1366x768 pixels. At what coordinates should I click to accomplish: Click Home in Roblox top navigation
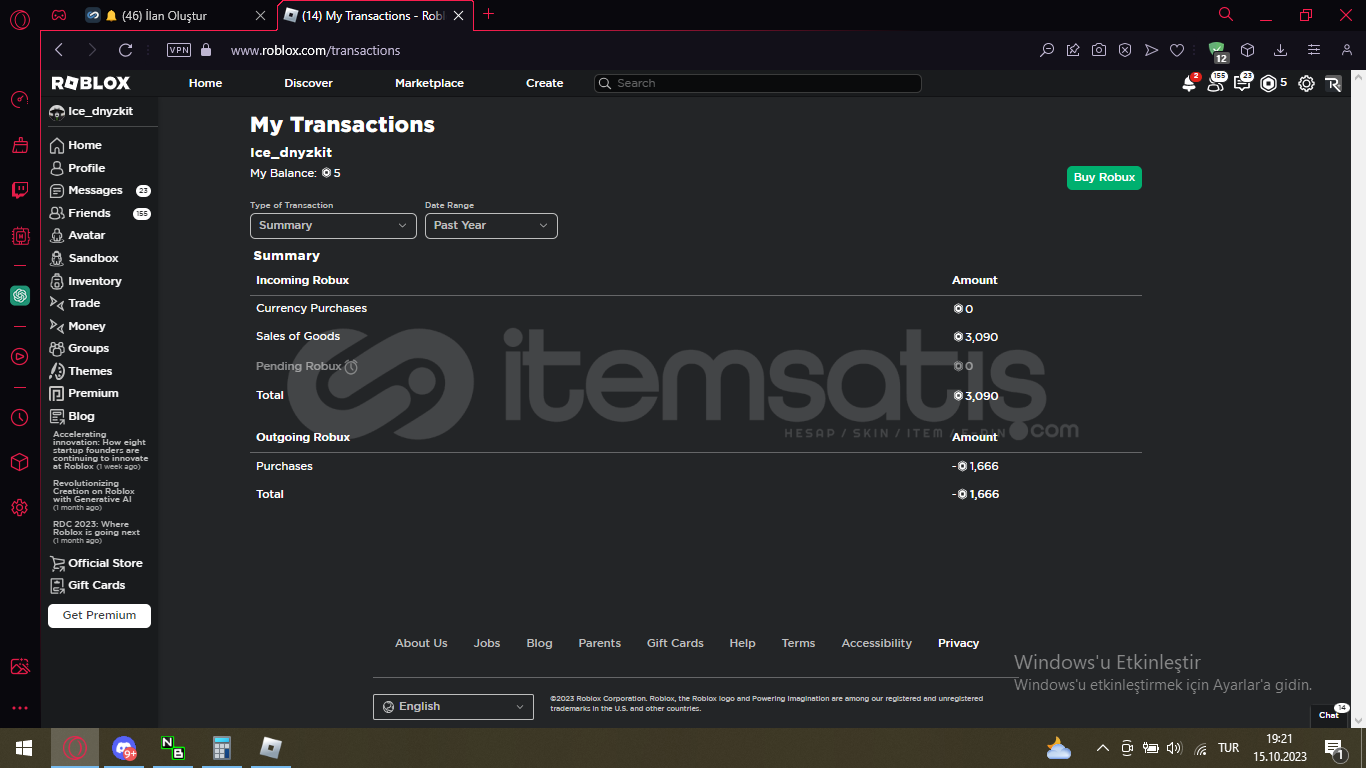tap(205, 83)
